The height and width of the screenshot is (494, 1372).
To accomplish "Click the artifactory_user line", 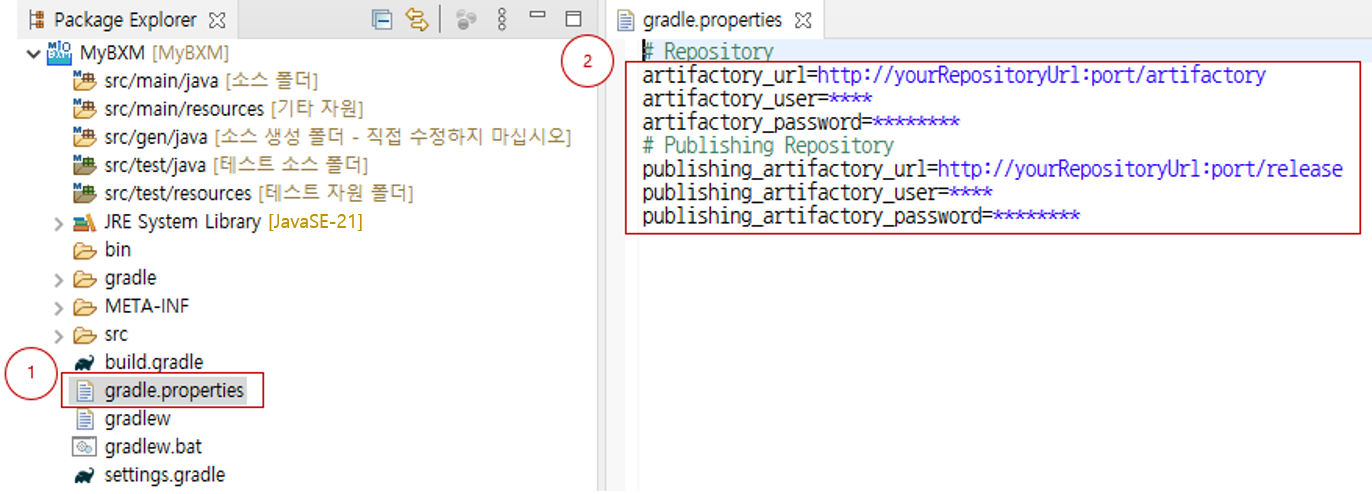I will coord(757,98).
